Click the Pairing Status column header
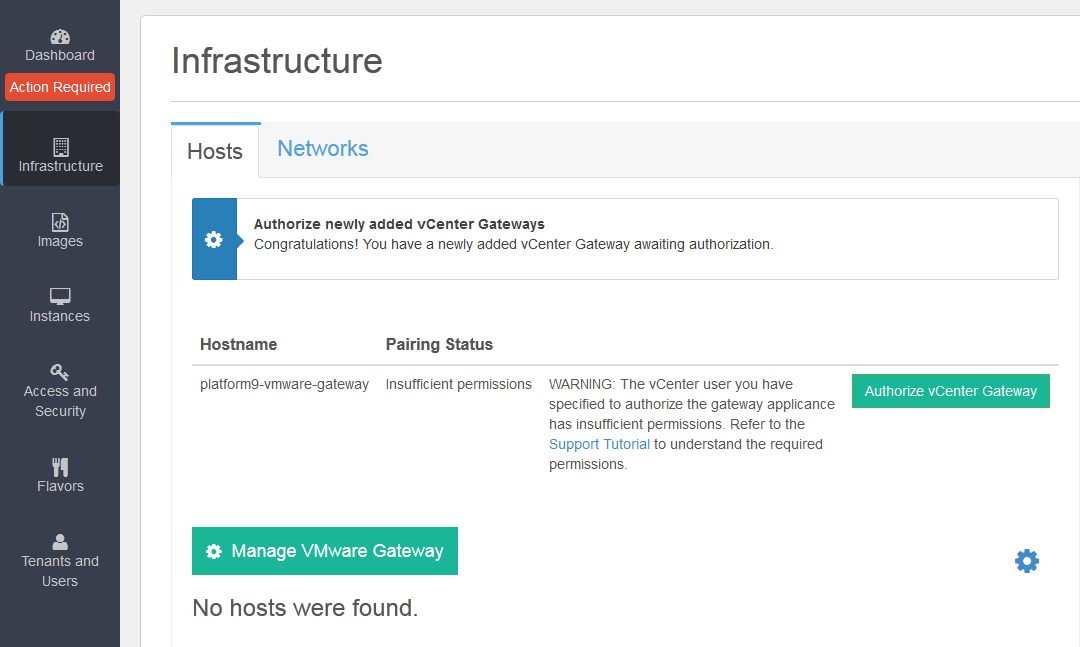Screen dimensions: 1080x647 coord(439,344)
